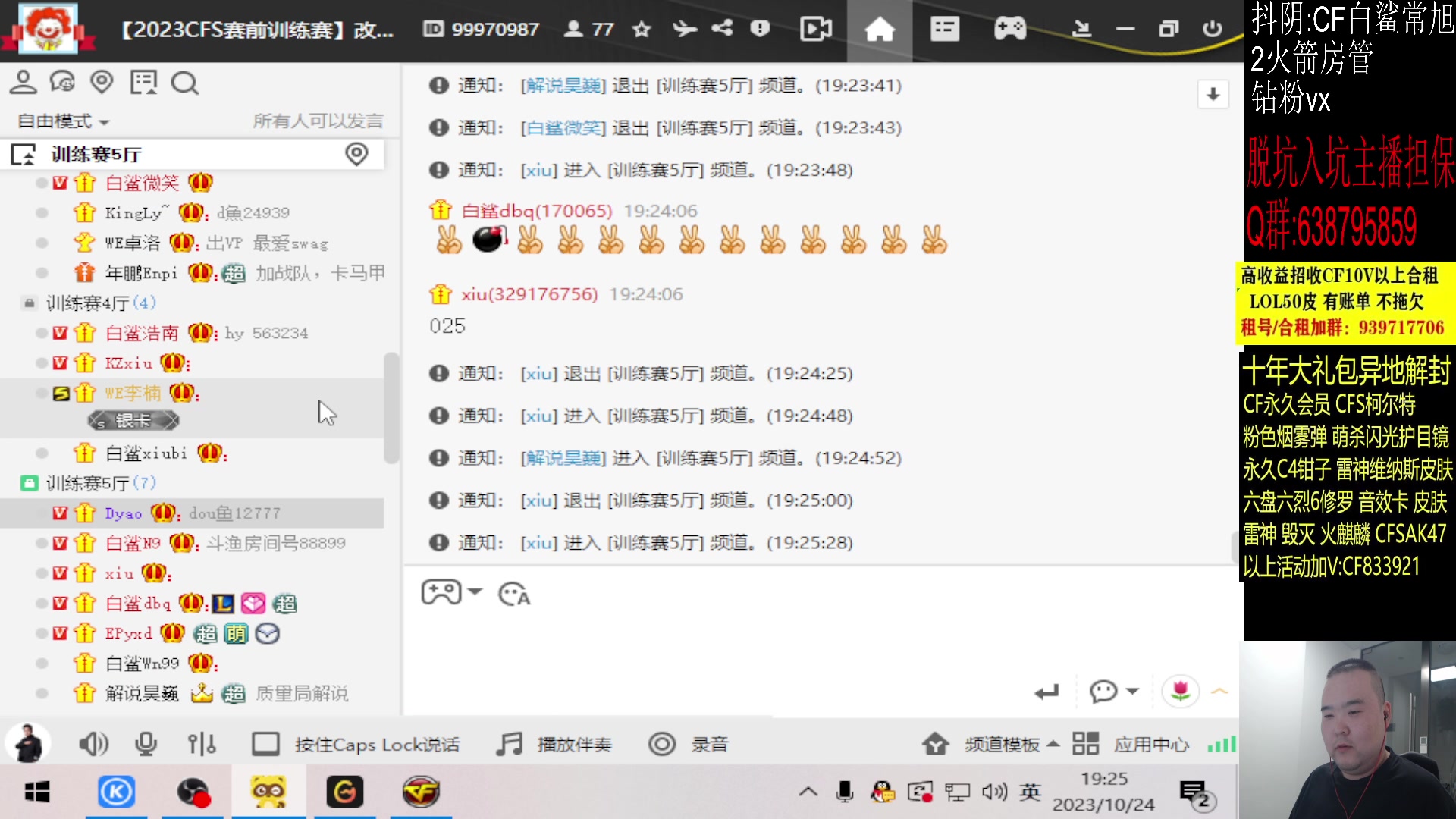Open the emoji picker in the chat toolbar
This screenshot has height=819, width=1456.
pos(514,594)
